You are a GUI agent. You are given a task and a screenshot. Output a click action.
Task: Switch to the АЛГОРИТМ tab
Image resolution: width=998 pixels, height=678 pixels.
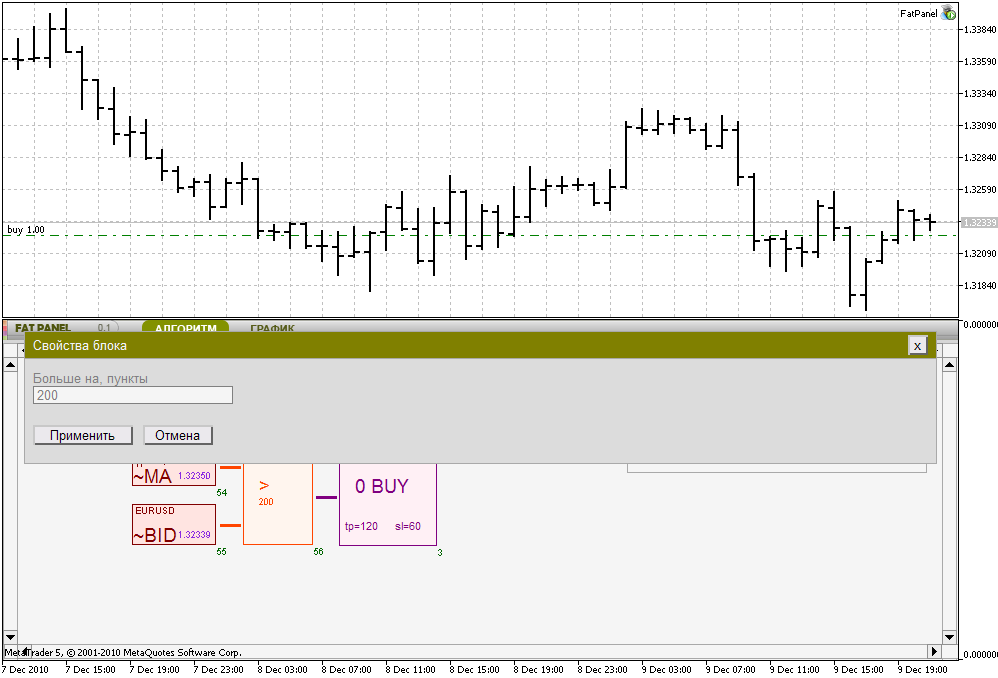point(185,328)
